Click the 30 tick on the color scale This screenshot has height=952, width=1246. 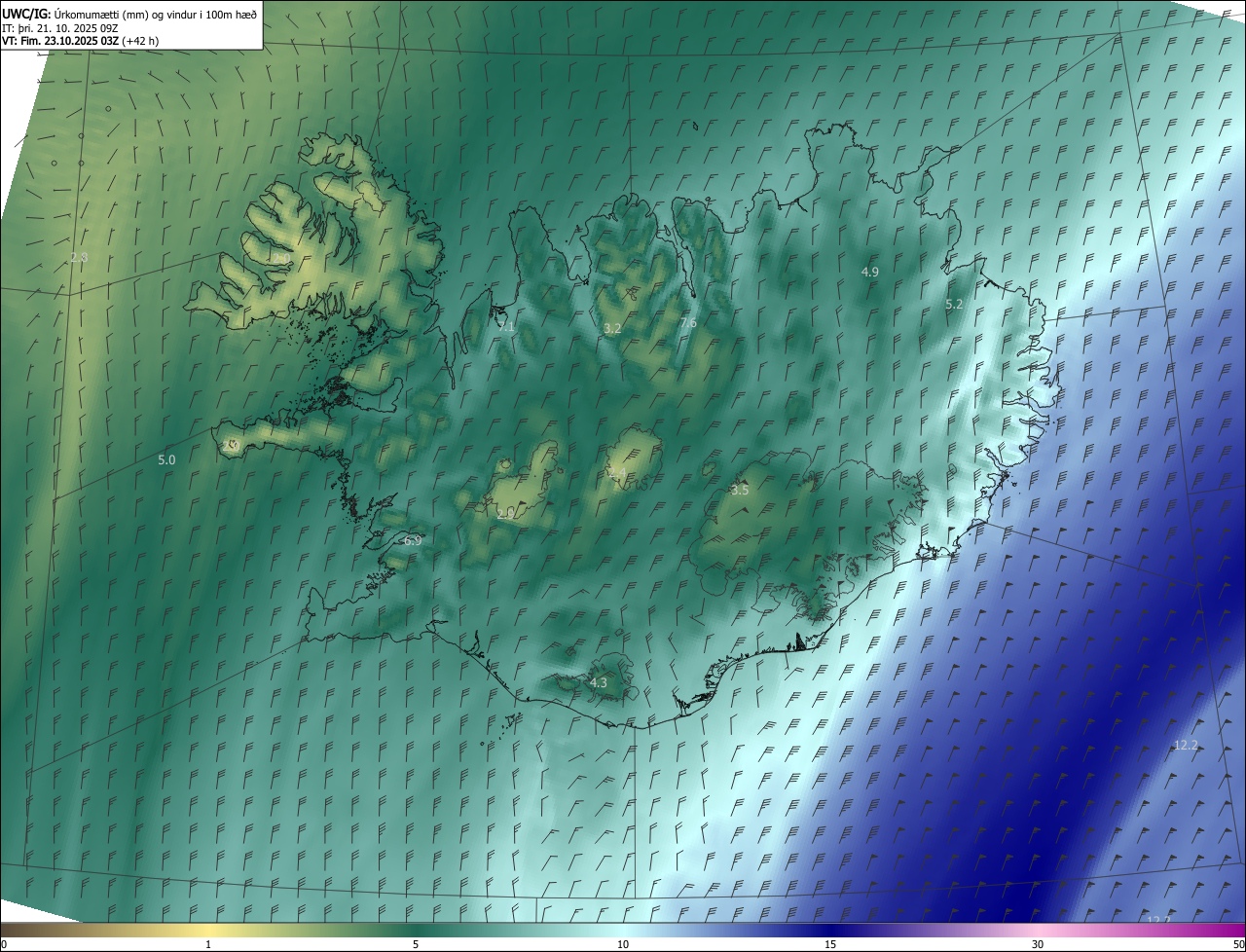pyautogui.click(x=1038, y=944)
